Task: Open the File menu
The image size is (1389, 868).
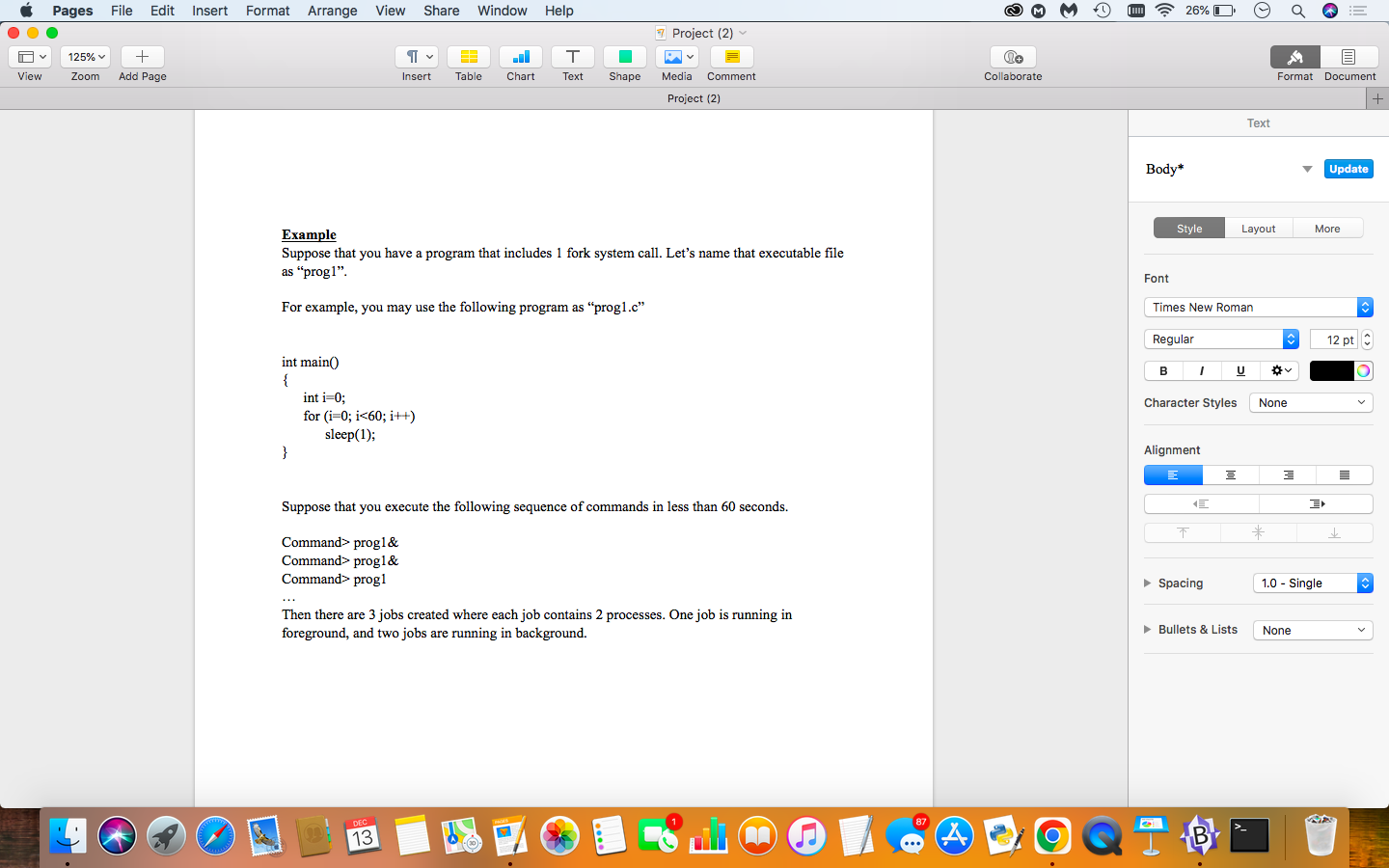Action: click(x=122, y=11)
